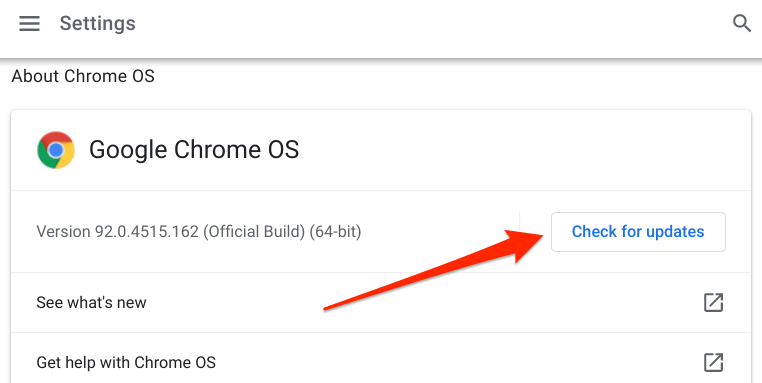
Task: Click the About Chrome OS heading
Action: pyautogui.click(x=83, y=76)
